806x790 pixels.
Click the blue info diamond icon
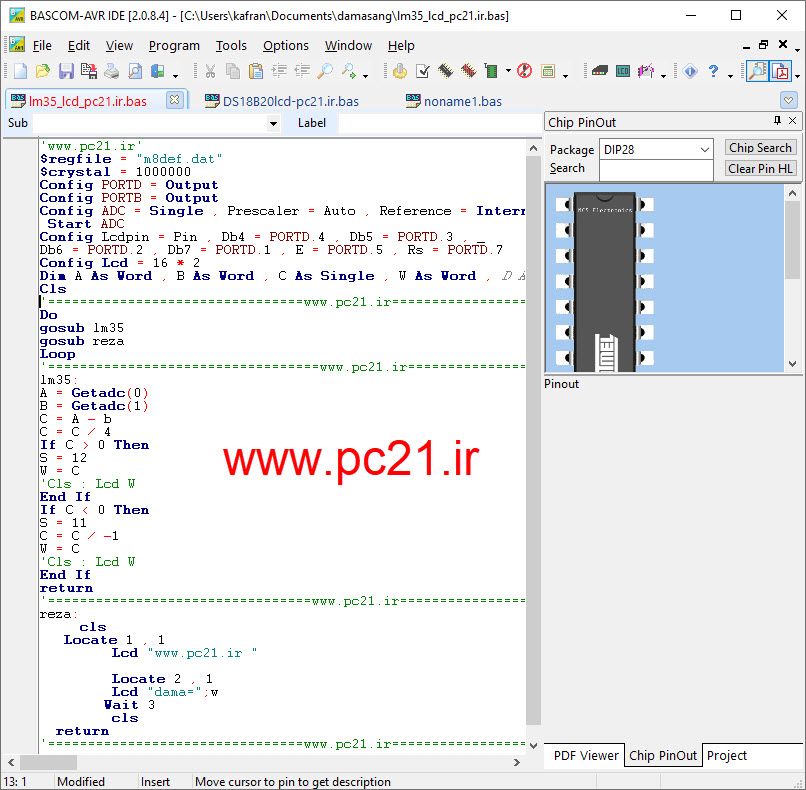pos(690,71)
